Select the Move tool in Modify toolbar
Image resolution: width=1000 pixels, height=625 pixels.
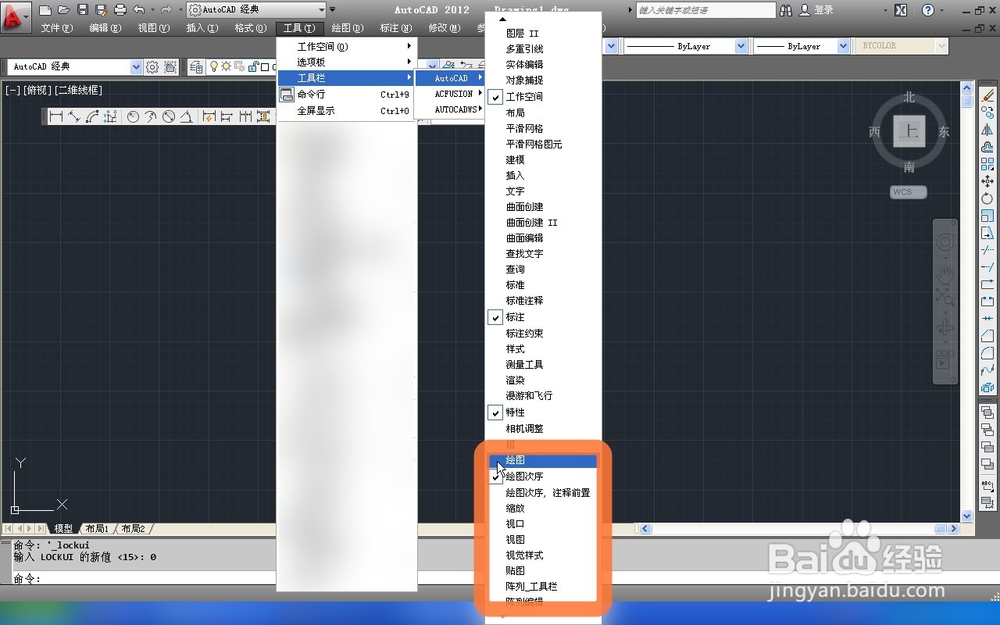[987, 182]
